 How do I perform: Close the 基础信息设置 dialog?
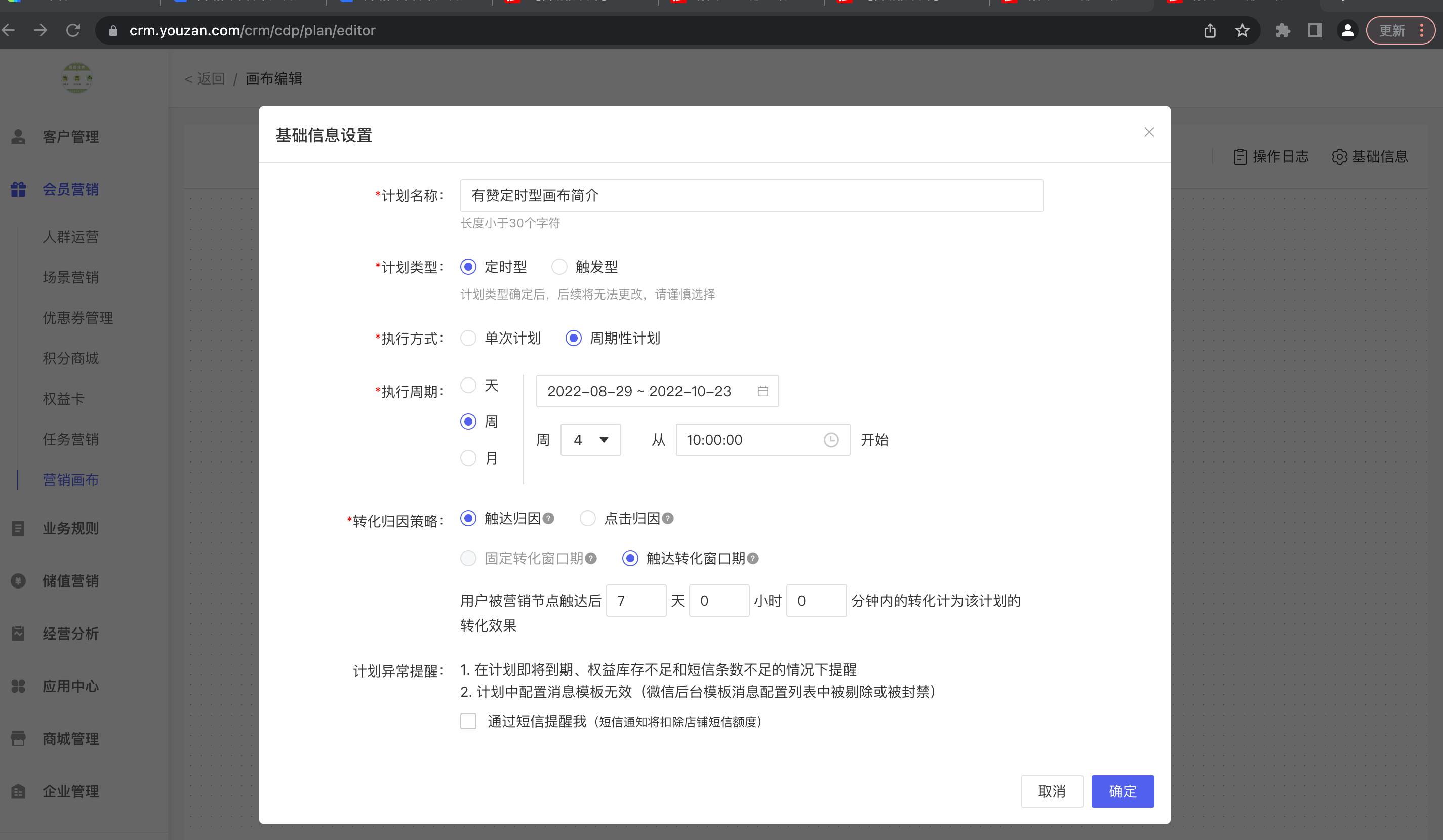point(1149,132)
